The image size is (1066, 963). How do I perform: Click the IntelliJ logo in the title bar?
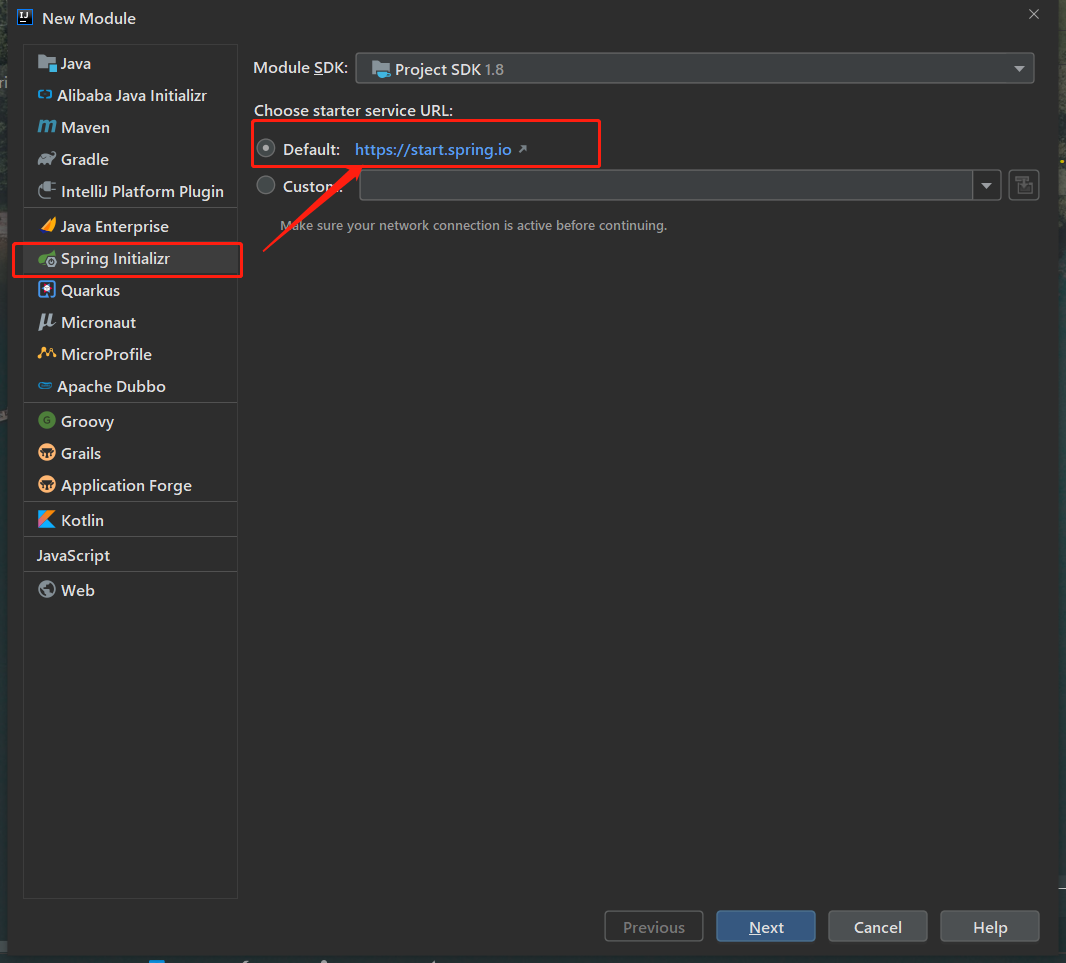click(25, 17)
